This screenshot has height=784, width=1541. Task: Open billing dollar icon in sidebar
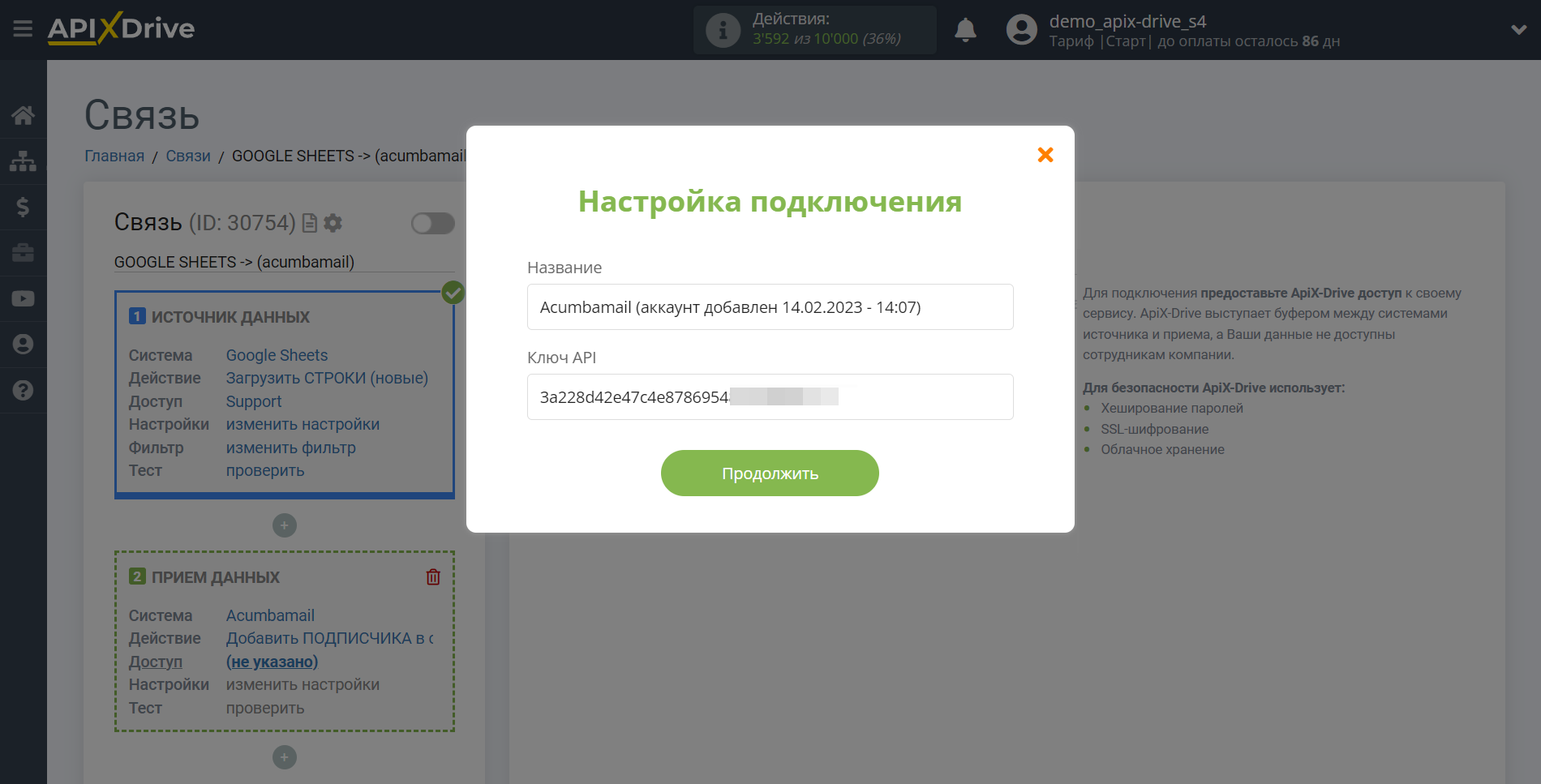[23, 207]
